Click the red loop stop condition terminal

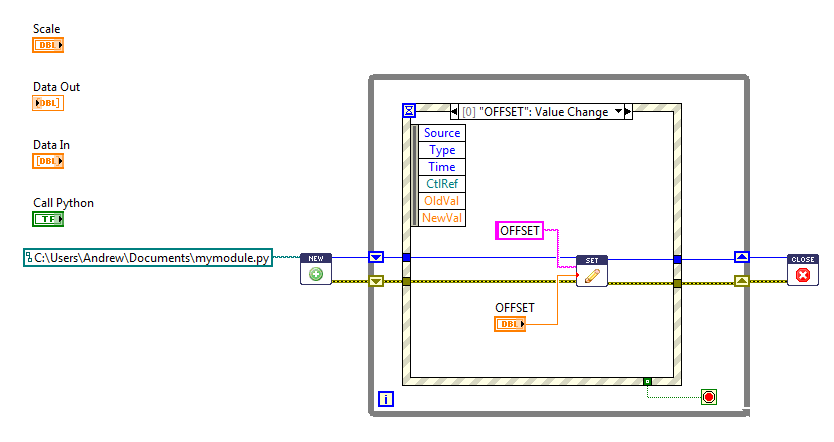709,397
